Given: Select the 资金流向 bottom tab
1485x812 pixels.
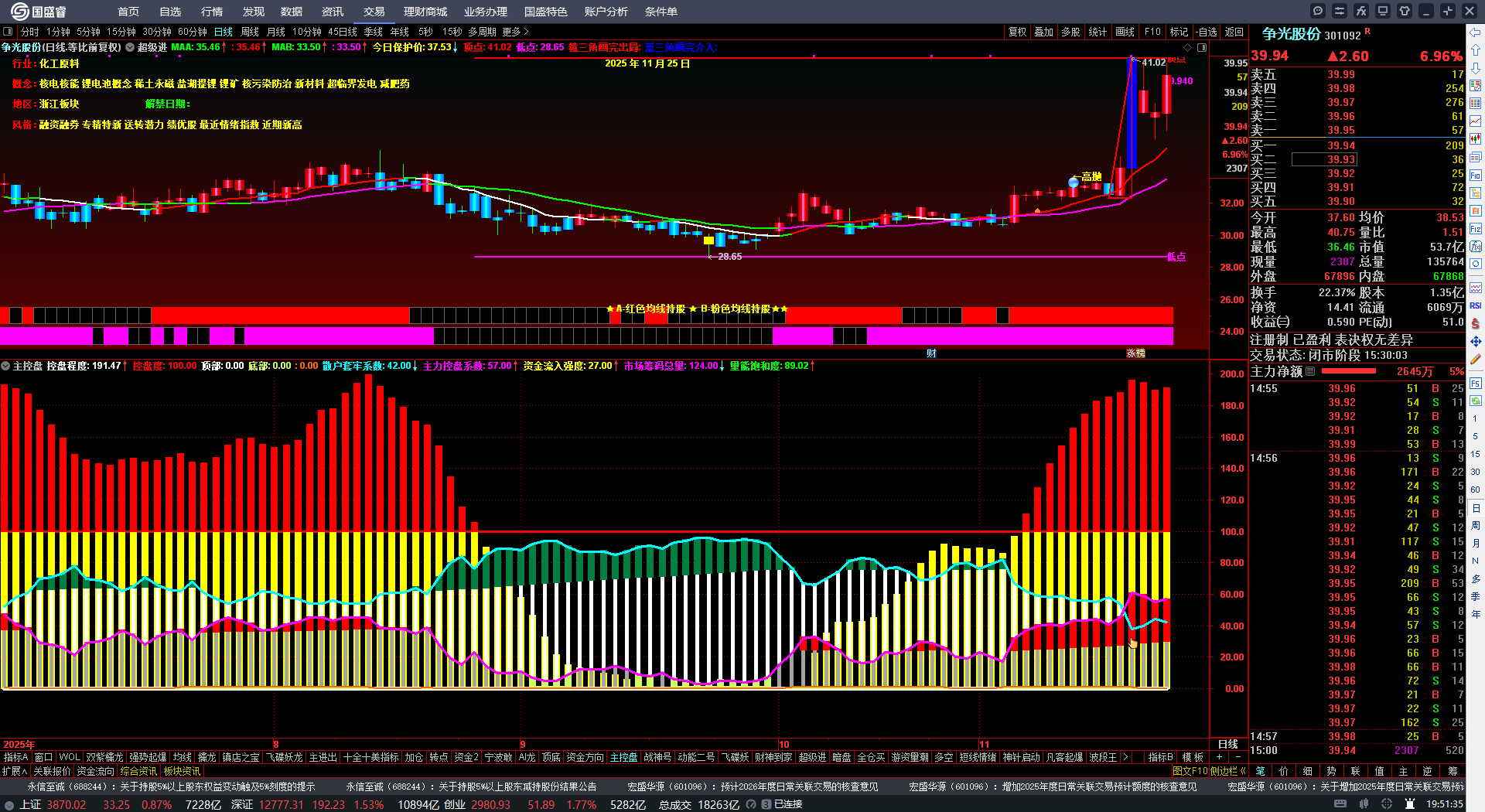Looking at the screenshot, I should [x=96, y=771].
